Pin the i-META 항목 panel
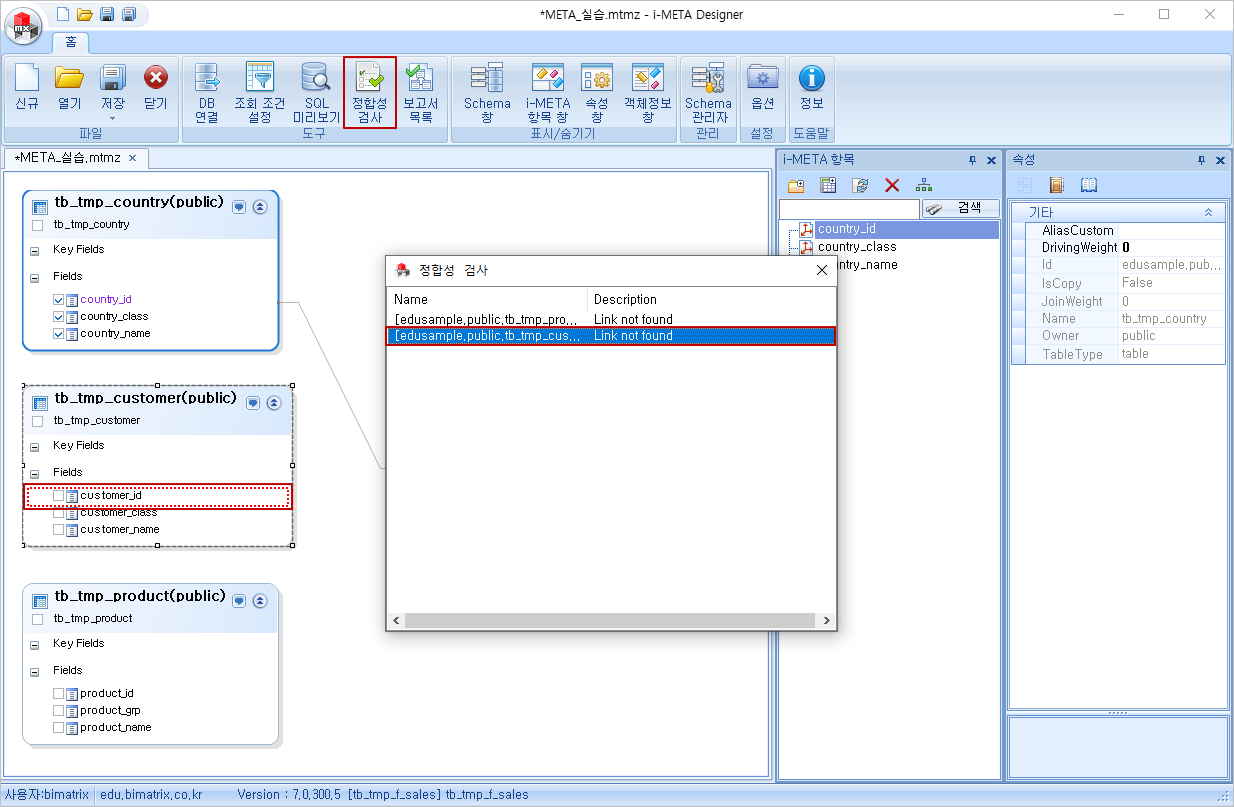The width and height of the screenshot is (1234, 807). coord(973,160)
